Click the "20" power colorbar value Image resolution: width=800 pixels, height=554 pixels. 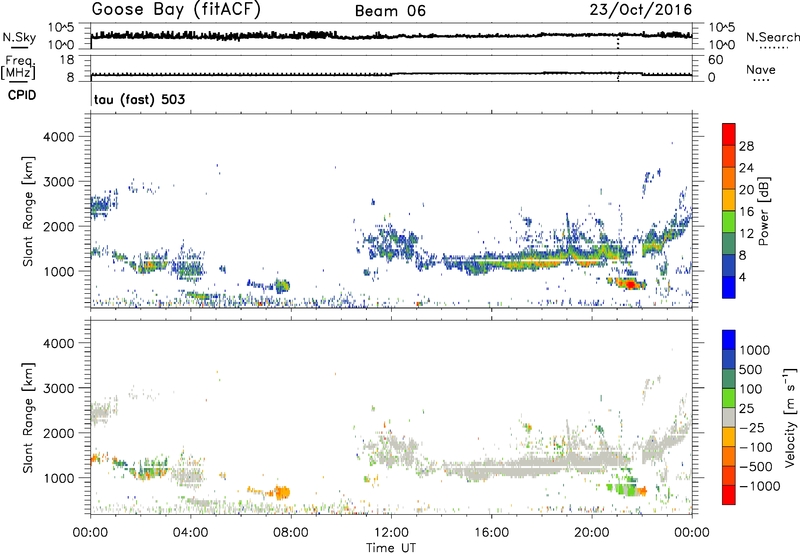pyautogui.click(x=746, y=190)
